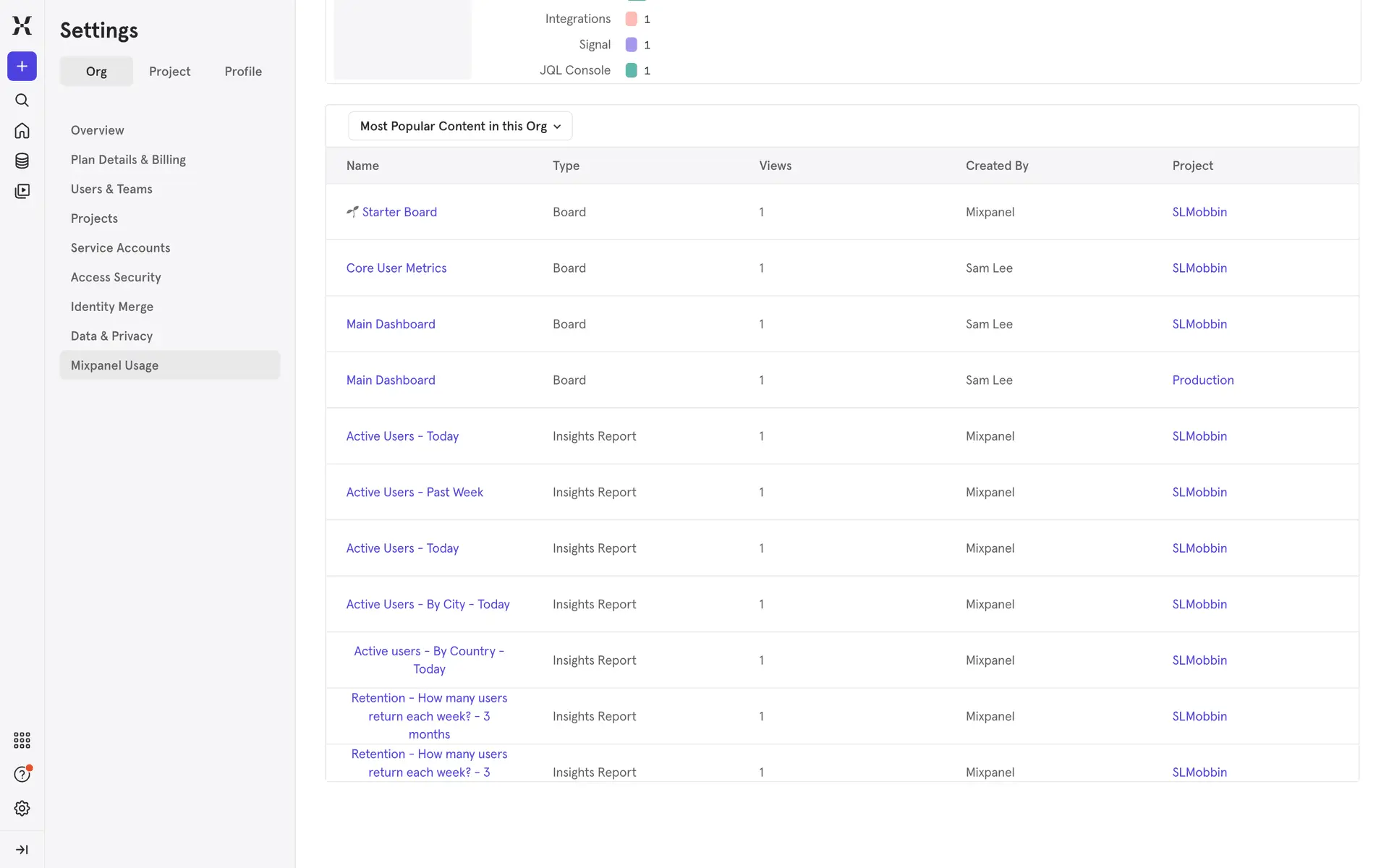Viewport: 1389px width, 868px height.
Task: Switch to the Project settings tab
Action: tap(169, 72)
